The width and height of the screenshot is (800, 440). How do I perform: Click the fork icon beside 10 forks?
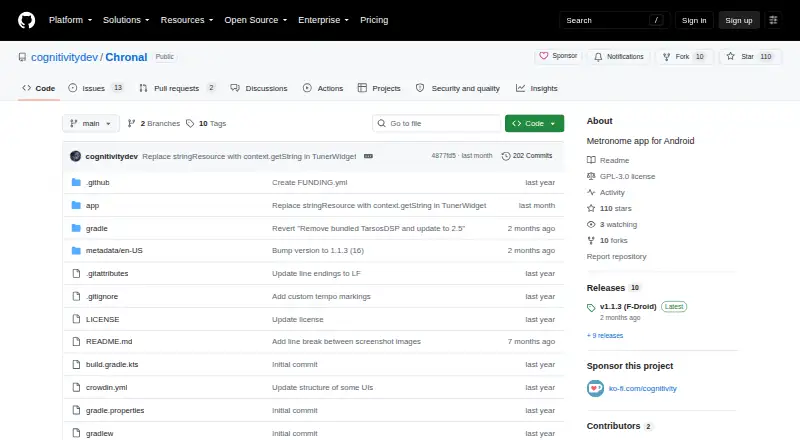(591, 240)
